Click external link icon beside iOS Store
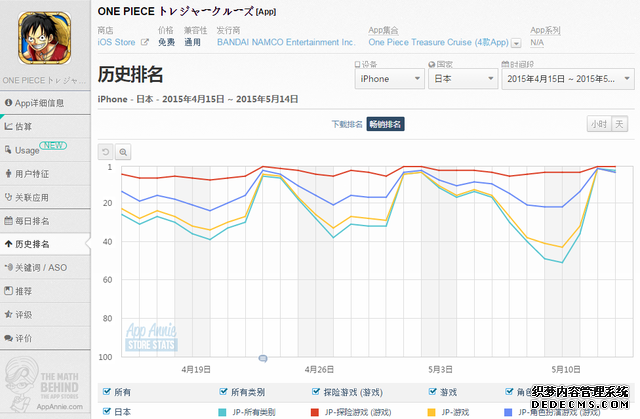This screenshot has width=640, height=419. click(x=144, y=42)
